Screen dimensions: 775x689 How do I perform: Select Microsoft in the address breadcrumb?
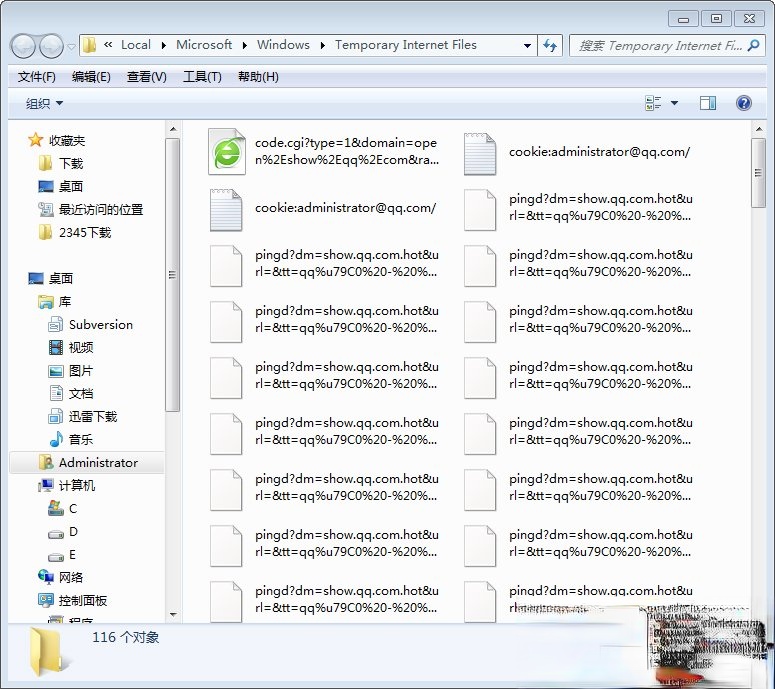point(204,45)
